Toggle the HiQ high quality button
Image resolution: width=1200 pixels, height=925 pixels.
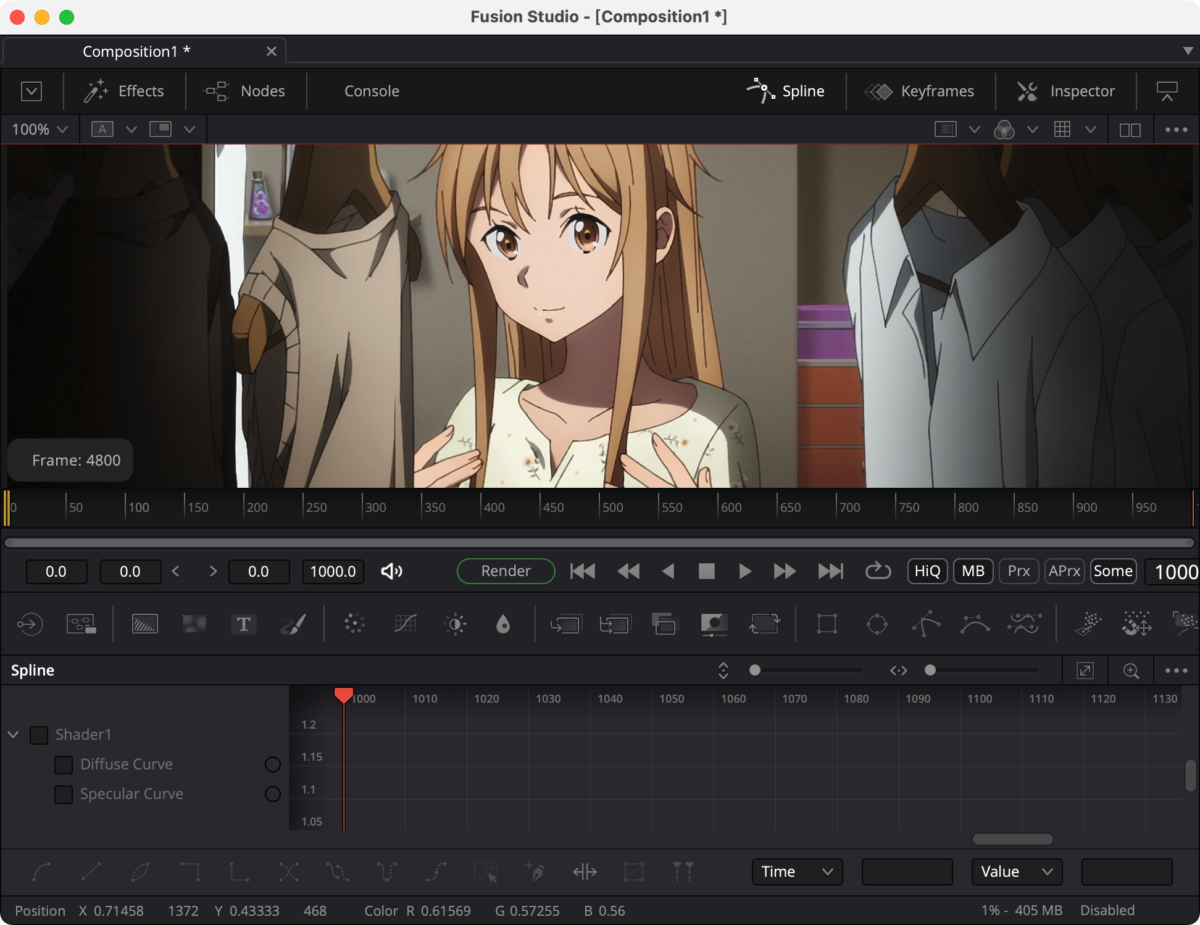point(927,571)
